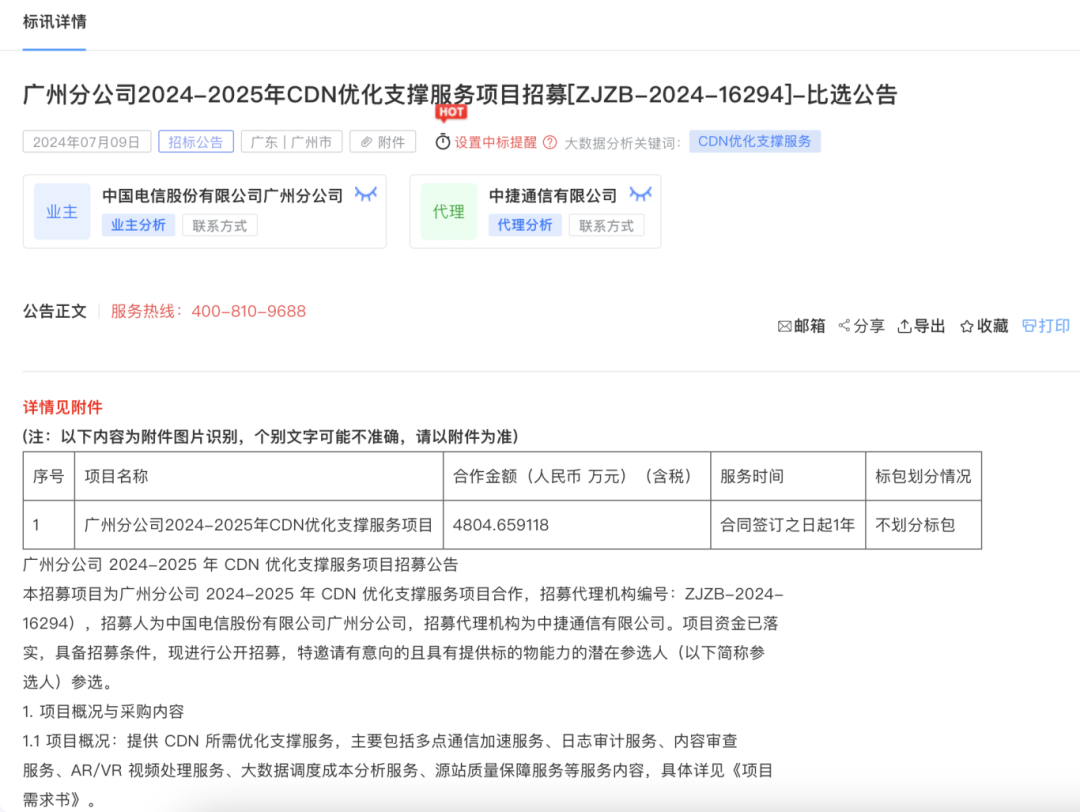Image resolution: width=1080 pixels, height=812 pixels.
Task: Click the 项目名称 table header
Action: click(258, 476)
